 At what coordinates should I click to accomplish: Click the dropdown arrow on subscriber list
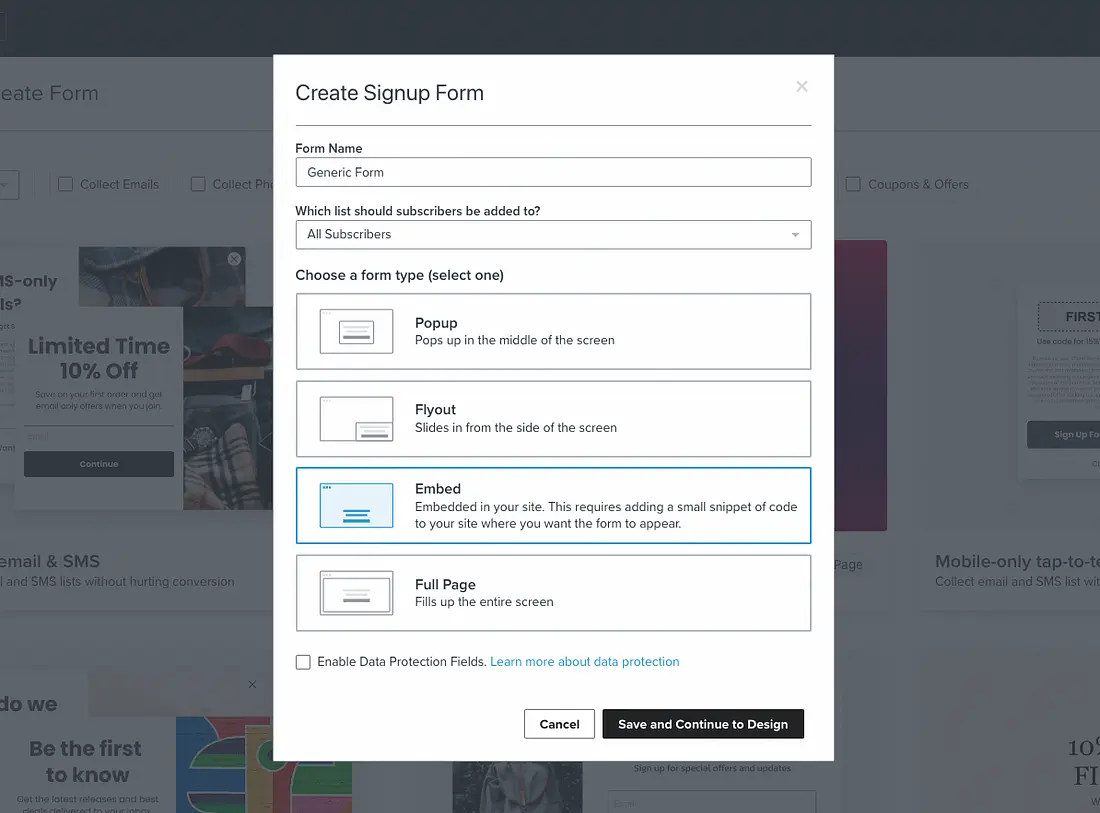pos(795,235)
